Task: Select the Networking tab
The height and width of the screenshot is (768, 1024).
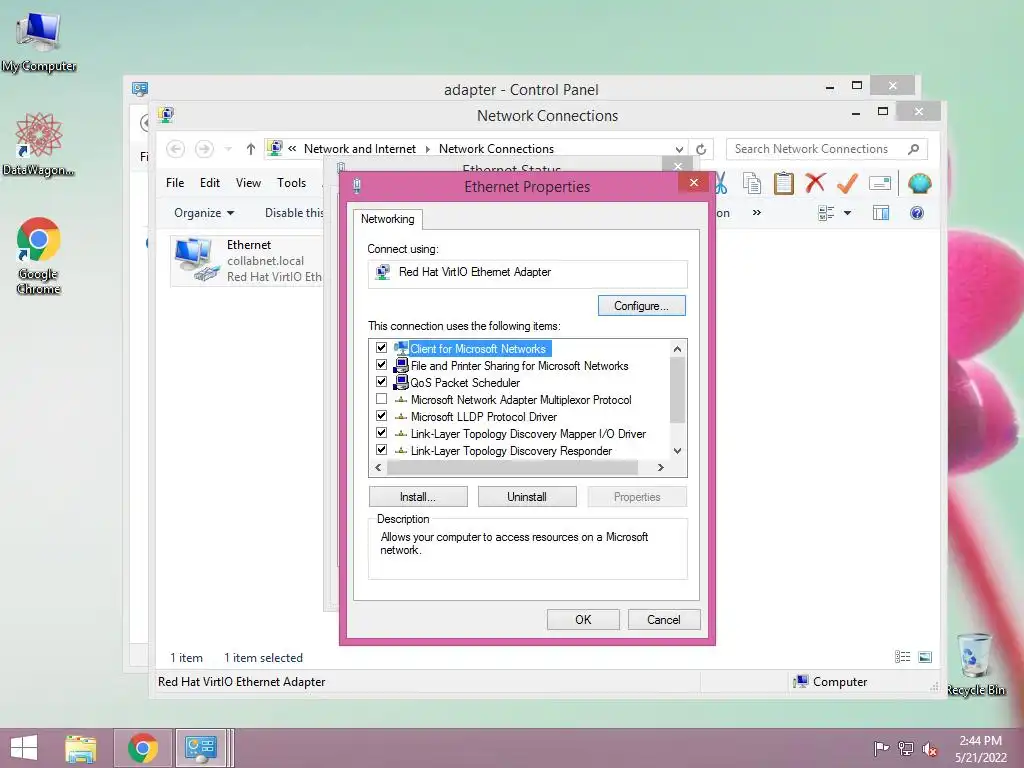Action: point(388,219)
